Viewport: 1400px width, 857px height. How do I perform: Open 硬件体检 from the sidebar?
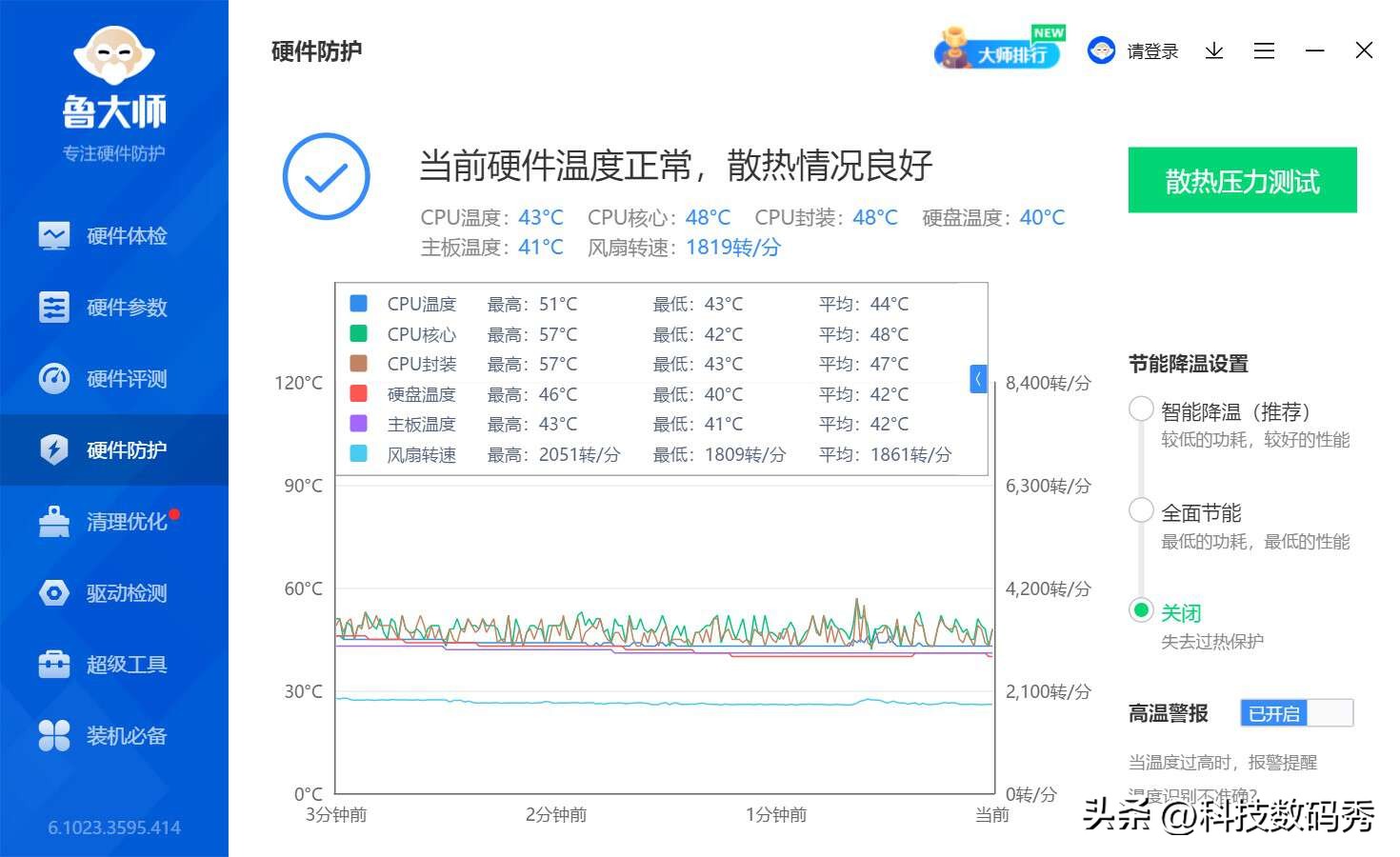(114, 235)
